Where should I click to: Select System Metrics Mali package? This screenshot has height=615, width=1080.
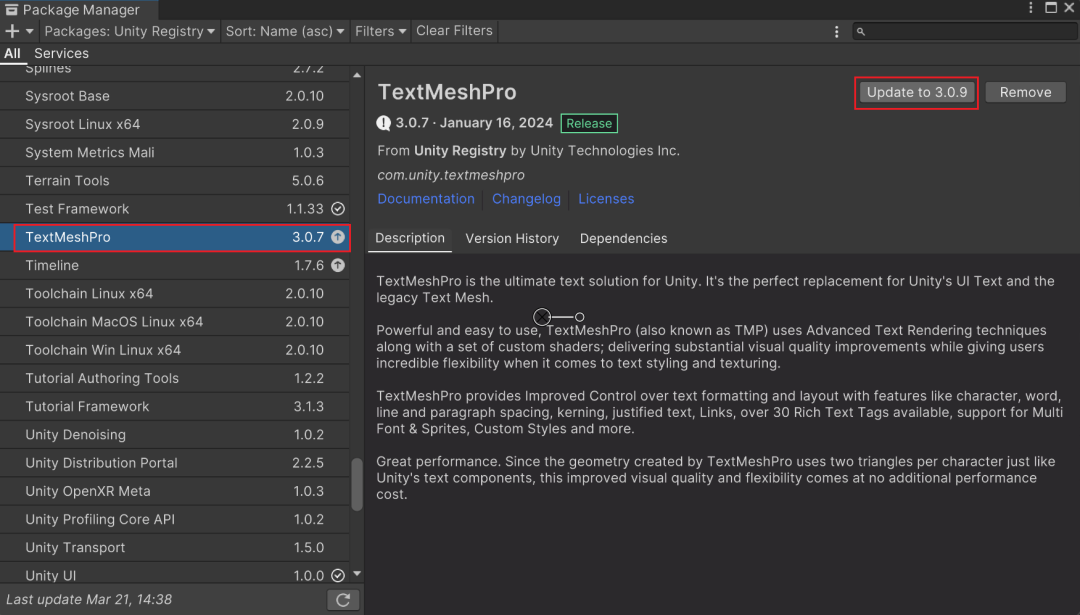click(x=175, y=153)
